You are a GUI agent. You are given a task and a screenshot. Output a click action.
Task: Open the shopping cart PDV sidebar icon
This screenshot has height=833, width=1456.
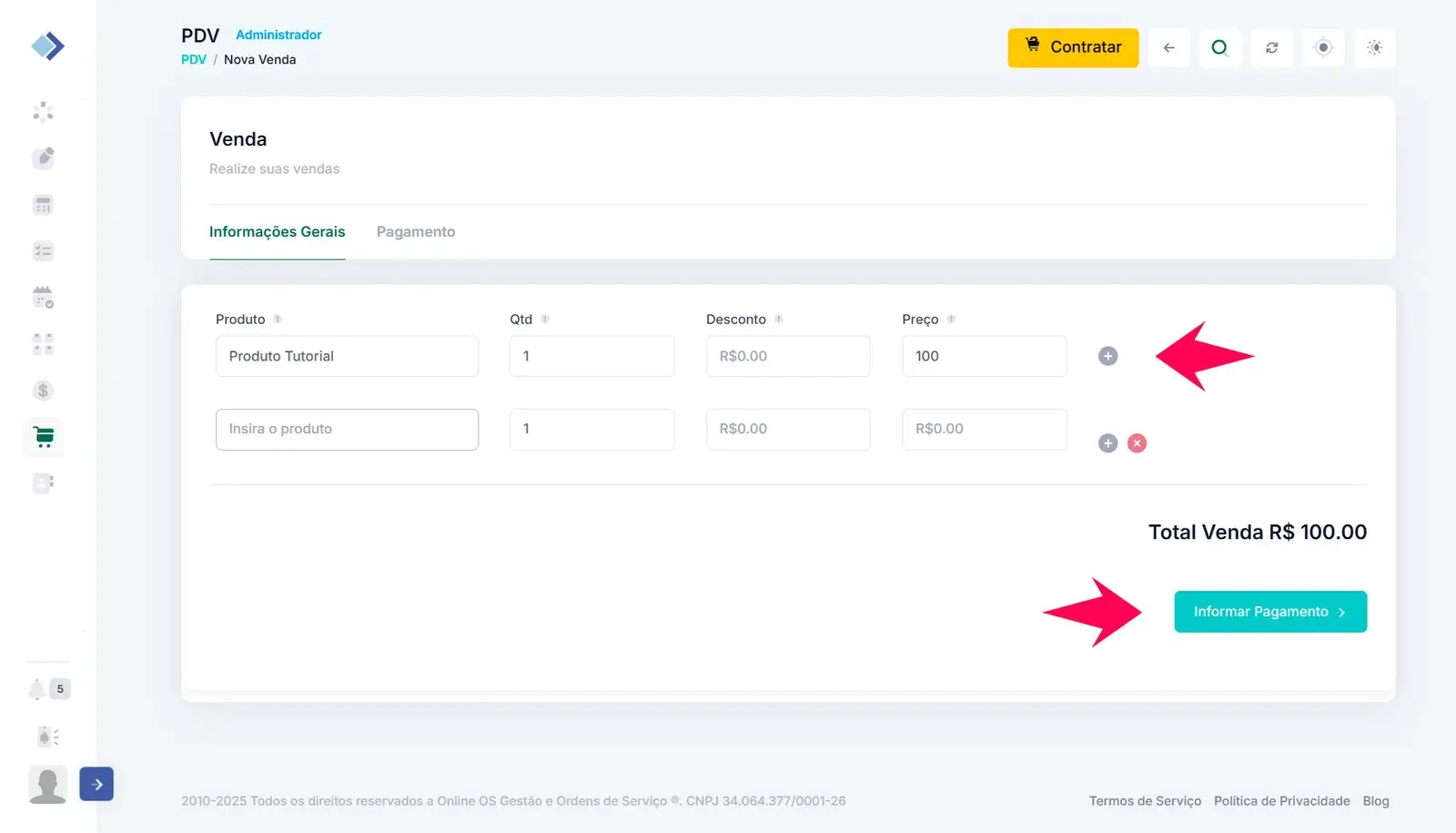coord(43,437)
